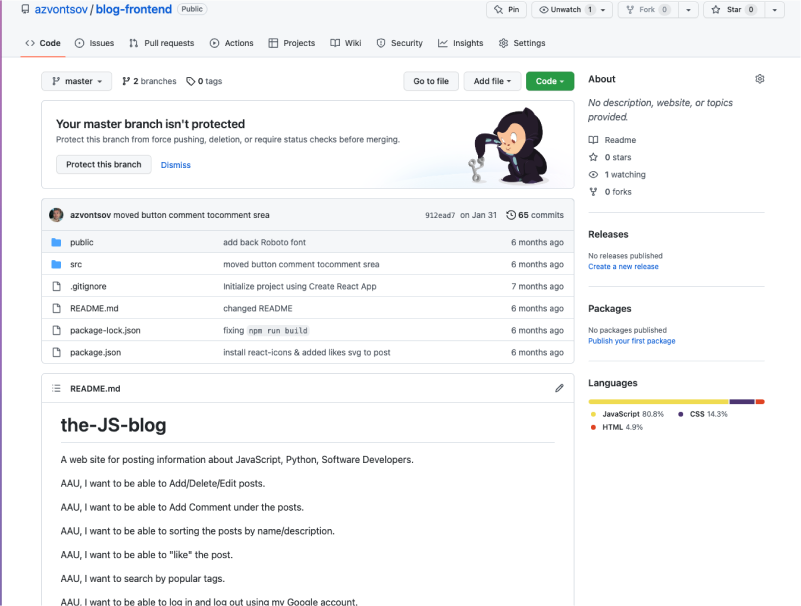Viewport: 801px width, 606px height.
Task: Open the Projects tab
Action: (292, 43)
